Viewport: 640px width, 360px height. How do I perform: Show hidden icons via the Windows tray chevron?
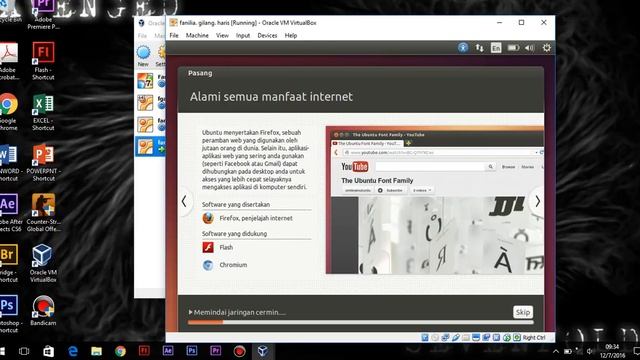pyautogui.click(x=556, y=351)
